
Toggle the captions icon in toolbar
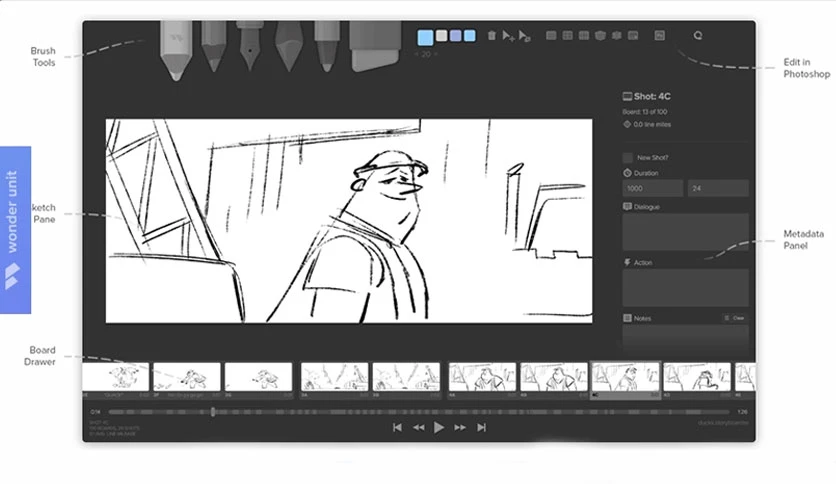click(633, 36)
